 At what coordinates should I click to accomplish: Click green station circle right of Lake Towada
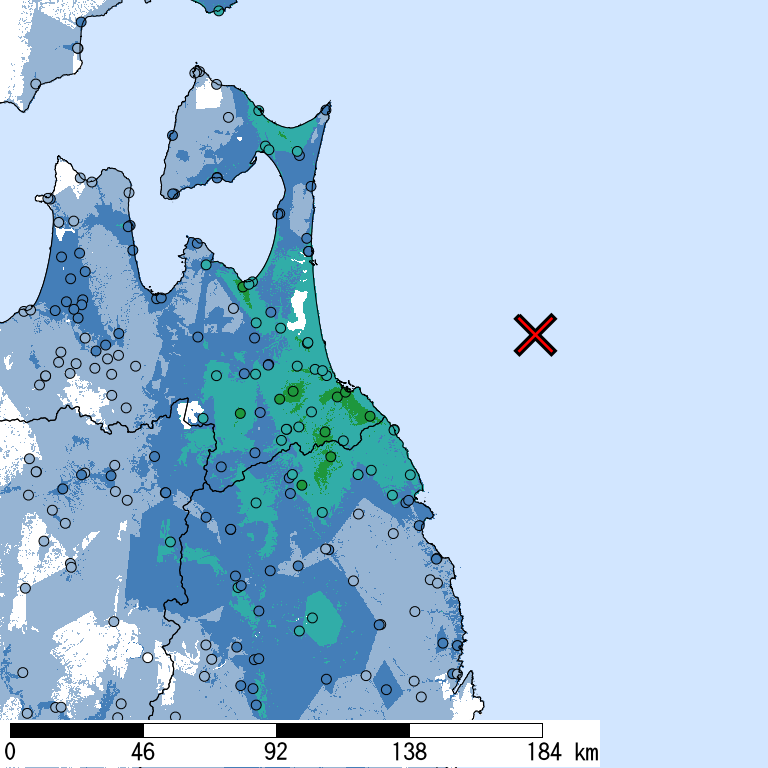pyautogui.click(x=240, y=413)
